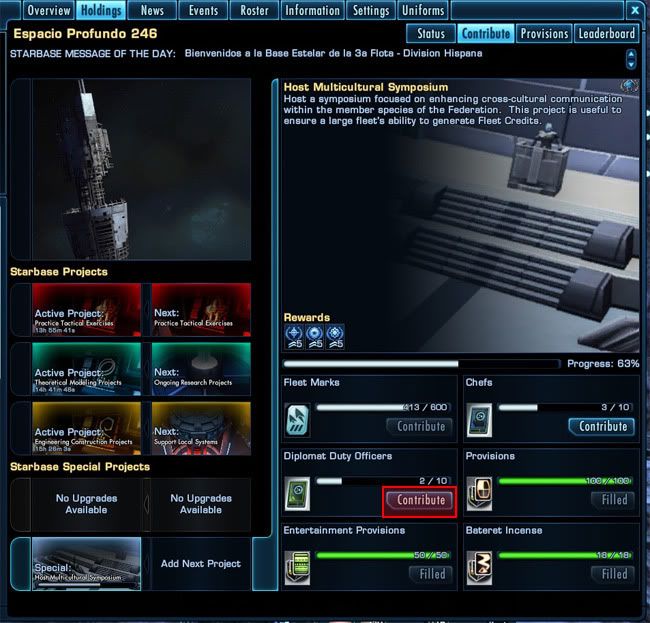Click the Chefs 3/10 progress bar
The width and height of the screenshot is (650, 623).
(565, 407)
